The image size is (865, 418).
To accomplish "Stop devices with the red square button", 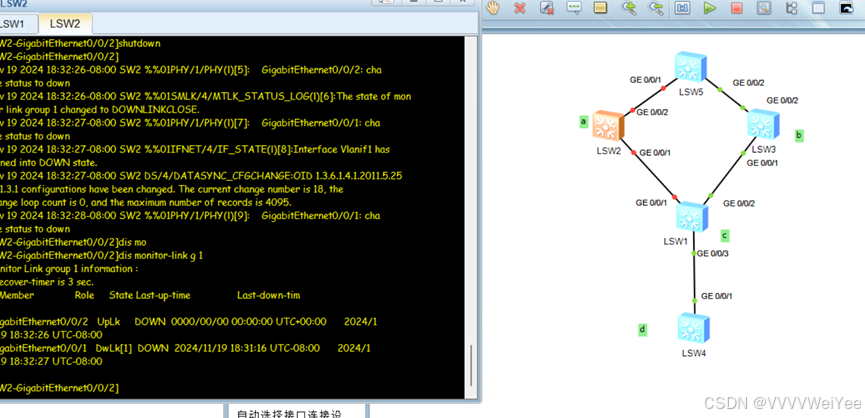I will (x=736, y=8).
